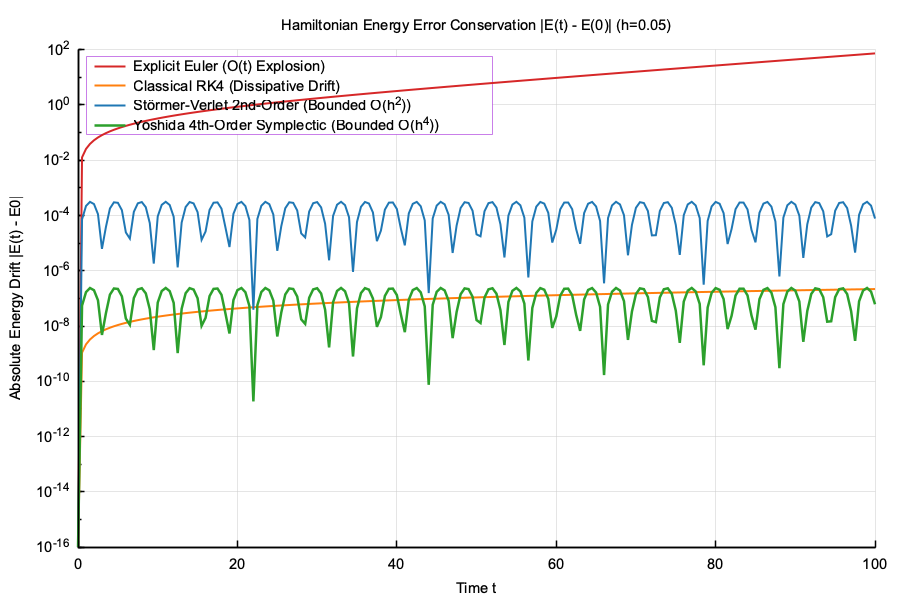The image size is (900, 600).
Task: Click the plot title about Hamiltonian Energy Error
Action: pos(475,25)
